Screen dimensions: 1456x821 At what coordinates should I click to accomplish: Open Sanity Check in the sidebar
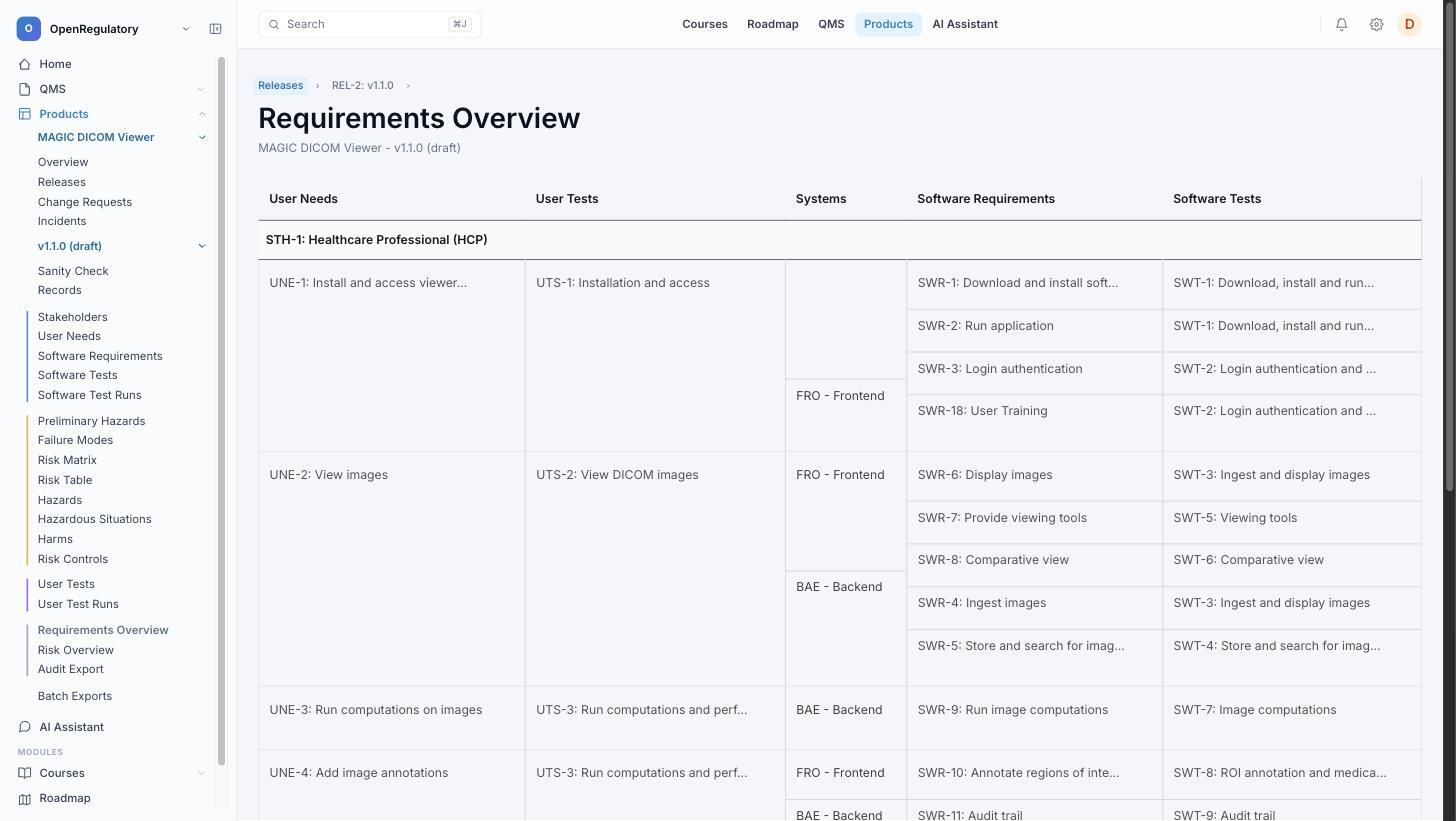tap(73, 271)
